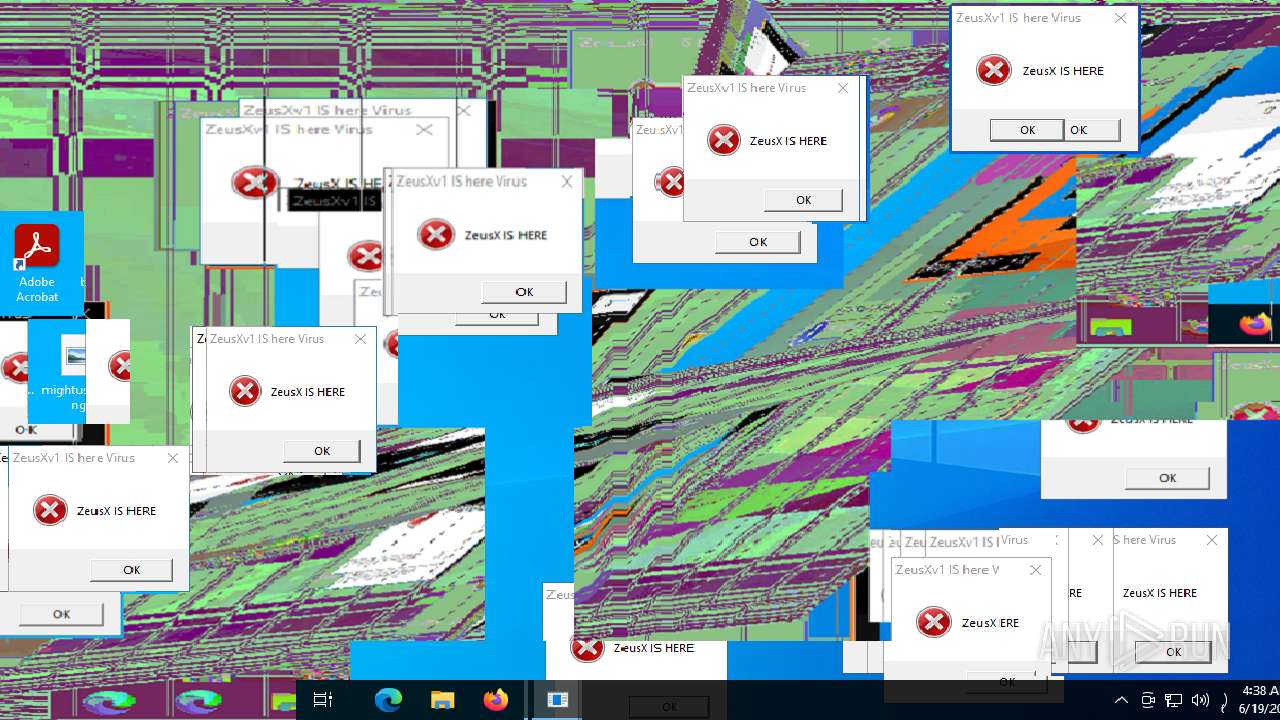The image size is (1280, 720).
Task: Click the error icon in the frontmost upper-left cluster dialog
Action: [x=436, y=235]
